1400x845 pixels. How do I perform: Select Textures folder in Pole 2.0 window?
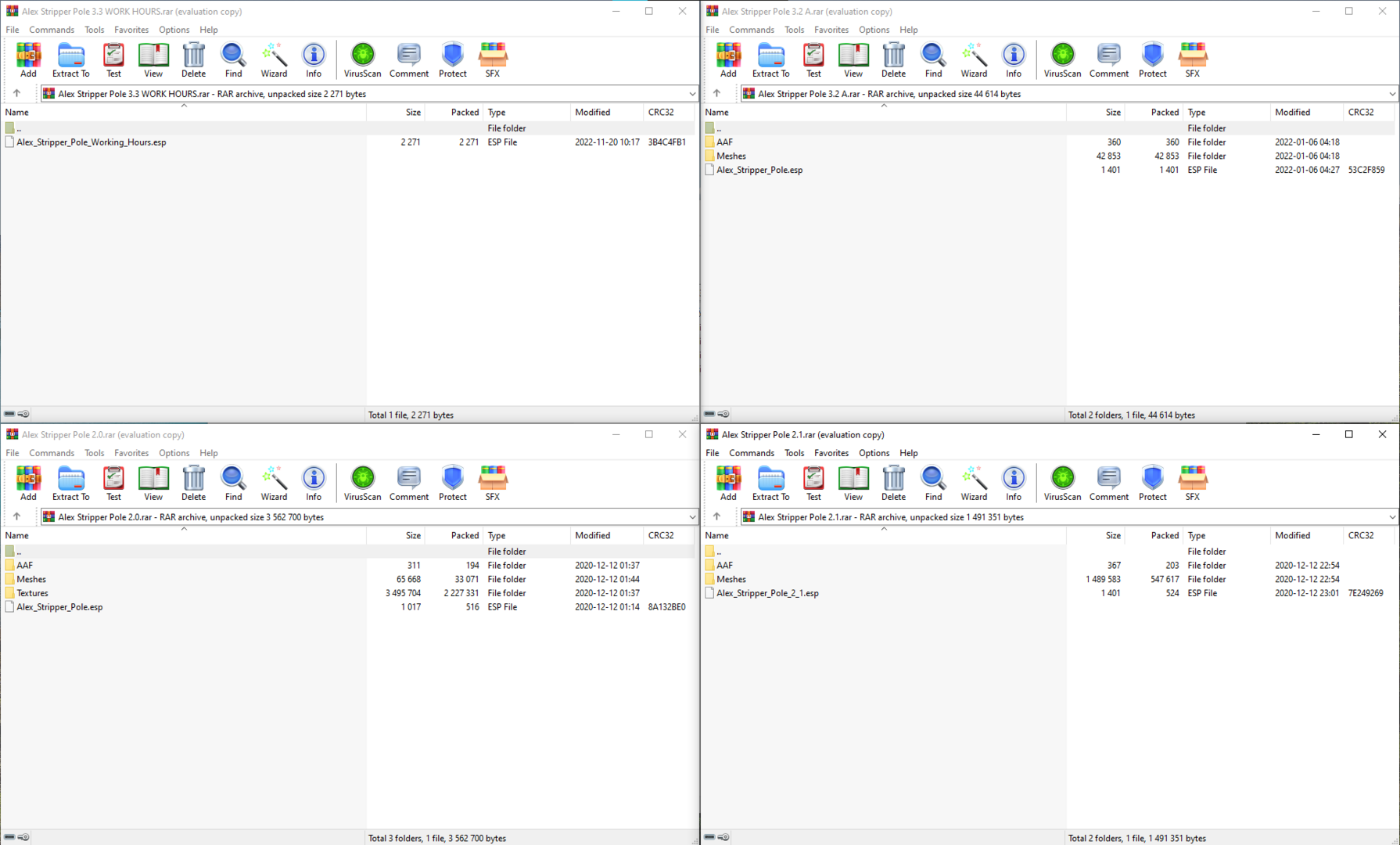pyautogui.click(x=32, y=593)
